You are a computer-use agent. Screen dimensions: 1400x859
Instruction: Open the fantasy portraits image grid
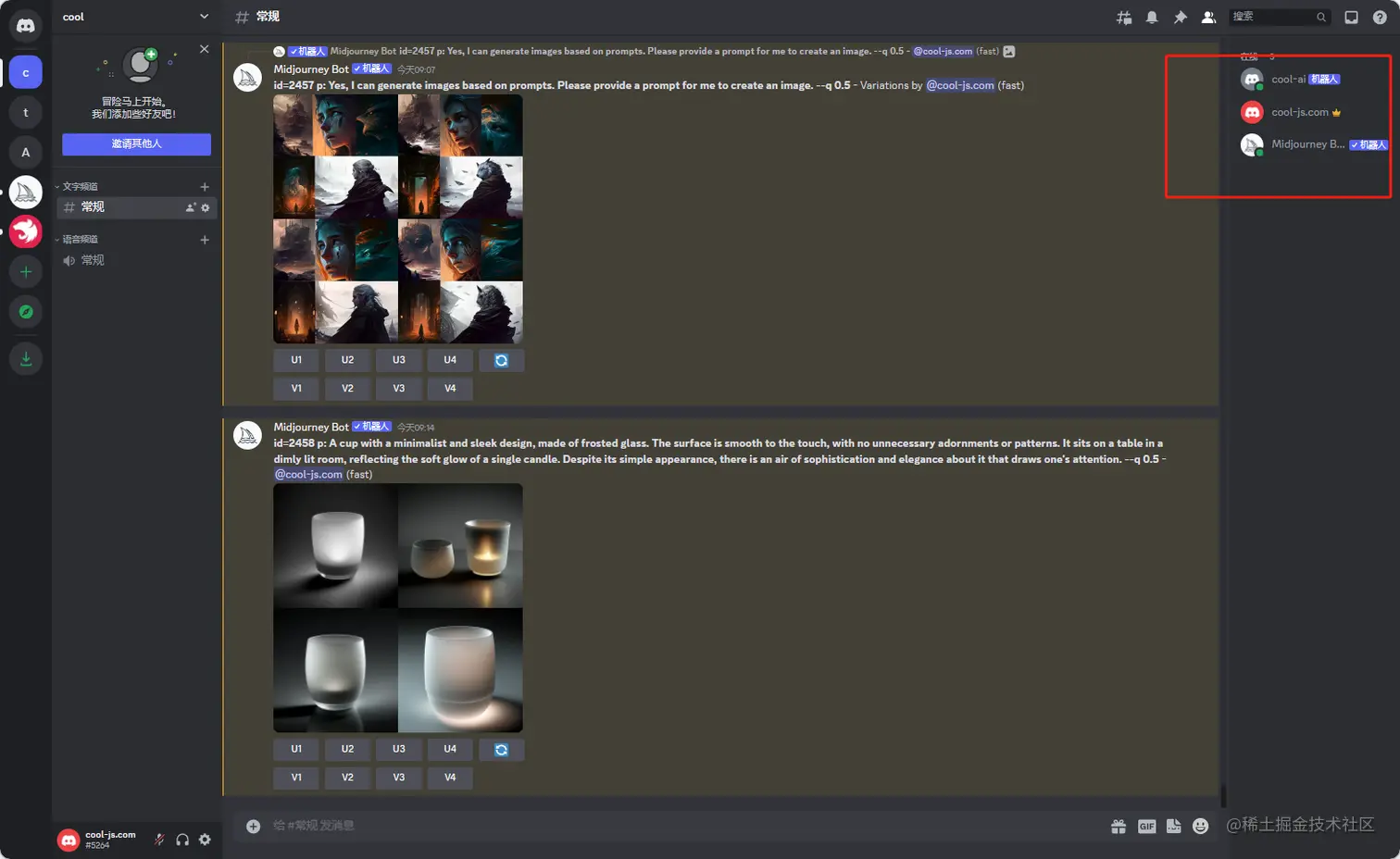[398, 218]
